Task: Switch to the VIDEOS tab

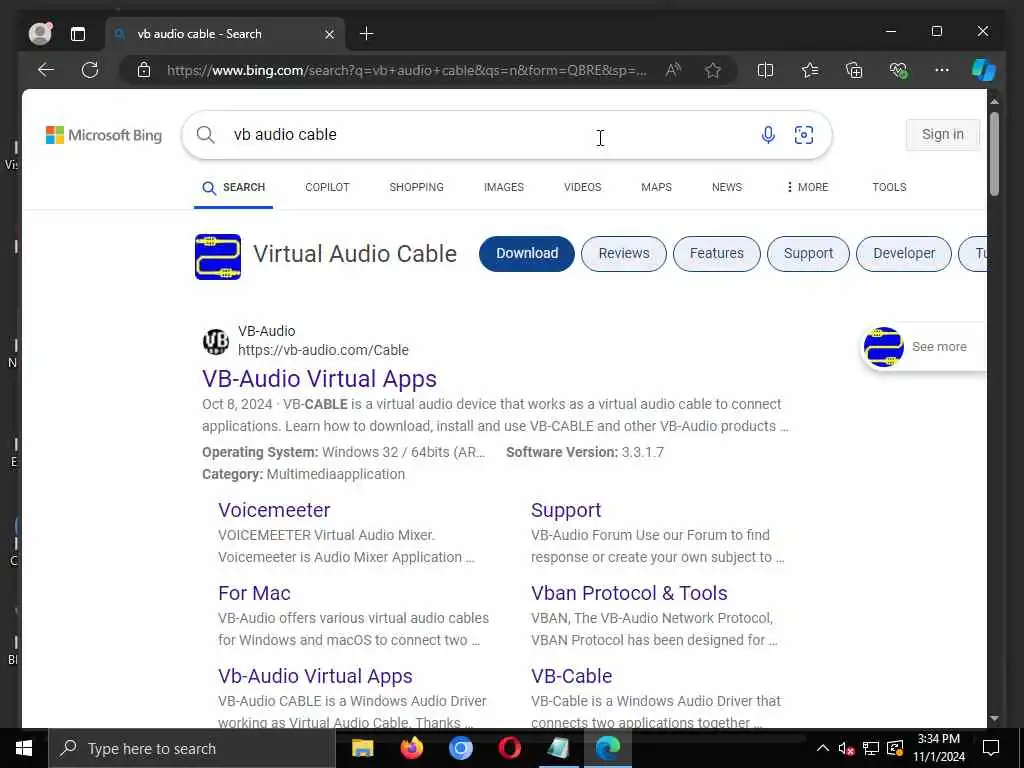Action: click(x=583, y=187)
